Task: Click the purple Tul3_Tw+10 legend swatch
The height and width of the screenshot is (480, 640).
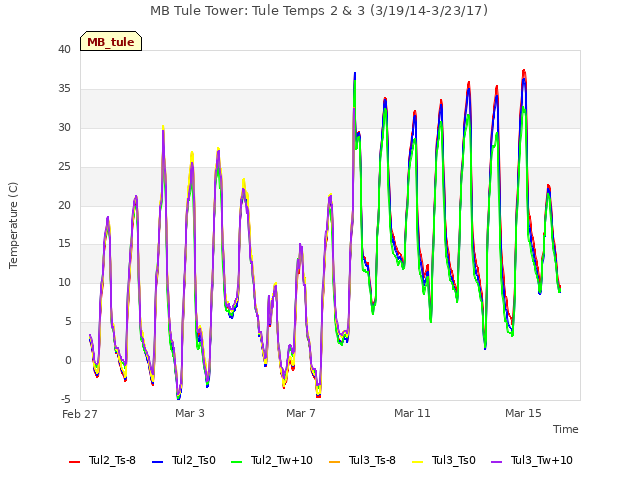Action: point(496,462)
